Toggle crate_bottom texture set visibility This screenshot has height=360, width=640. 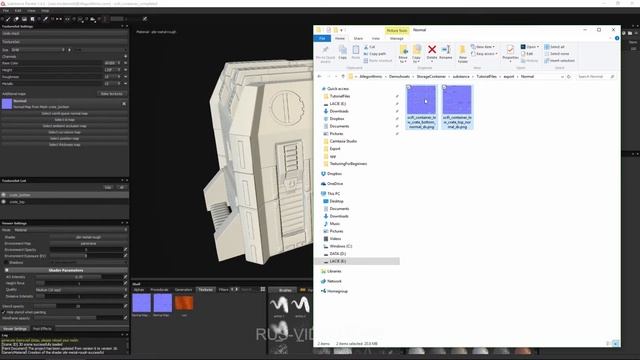coord(4,195)
